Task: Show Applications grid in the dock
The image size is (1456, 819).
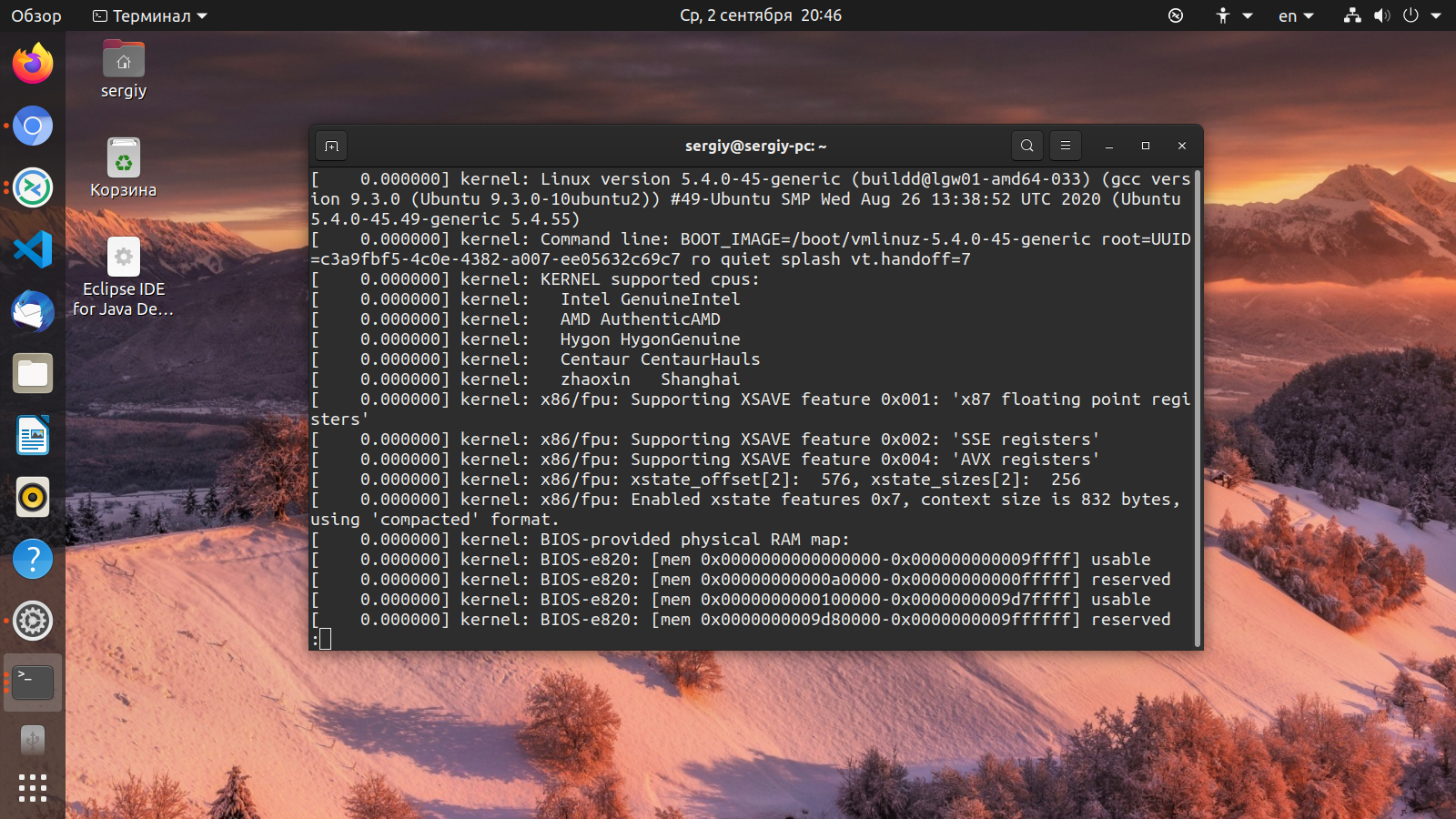Action: [x=33, y=788]
